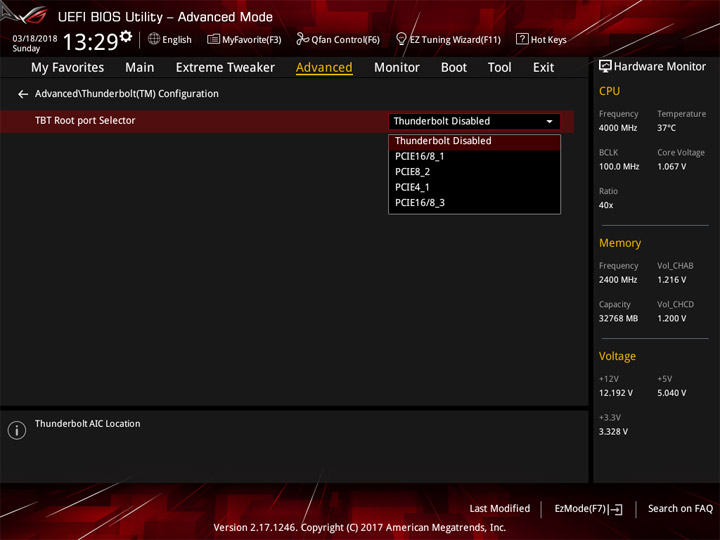This screenshot has width=720, height=540.
Task: Click CPU temperature value 37°C
Action: coord(666,128)
